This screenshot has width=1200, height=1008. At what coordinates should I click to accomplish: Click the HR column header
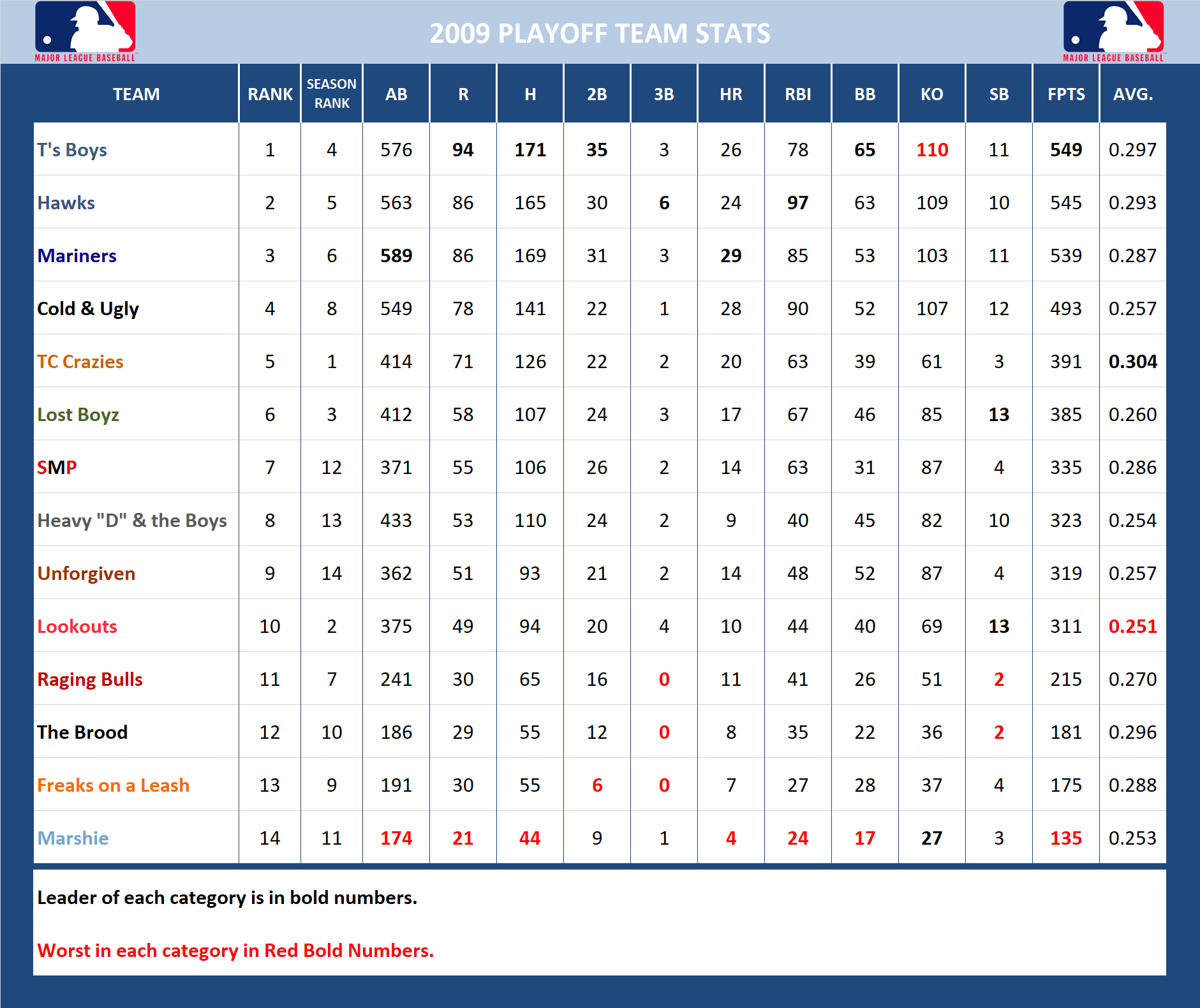pyautogui.click(x=730, y=94)
